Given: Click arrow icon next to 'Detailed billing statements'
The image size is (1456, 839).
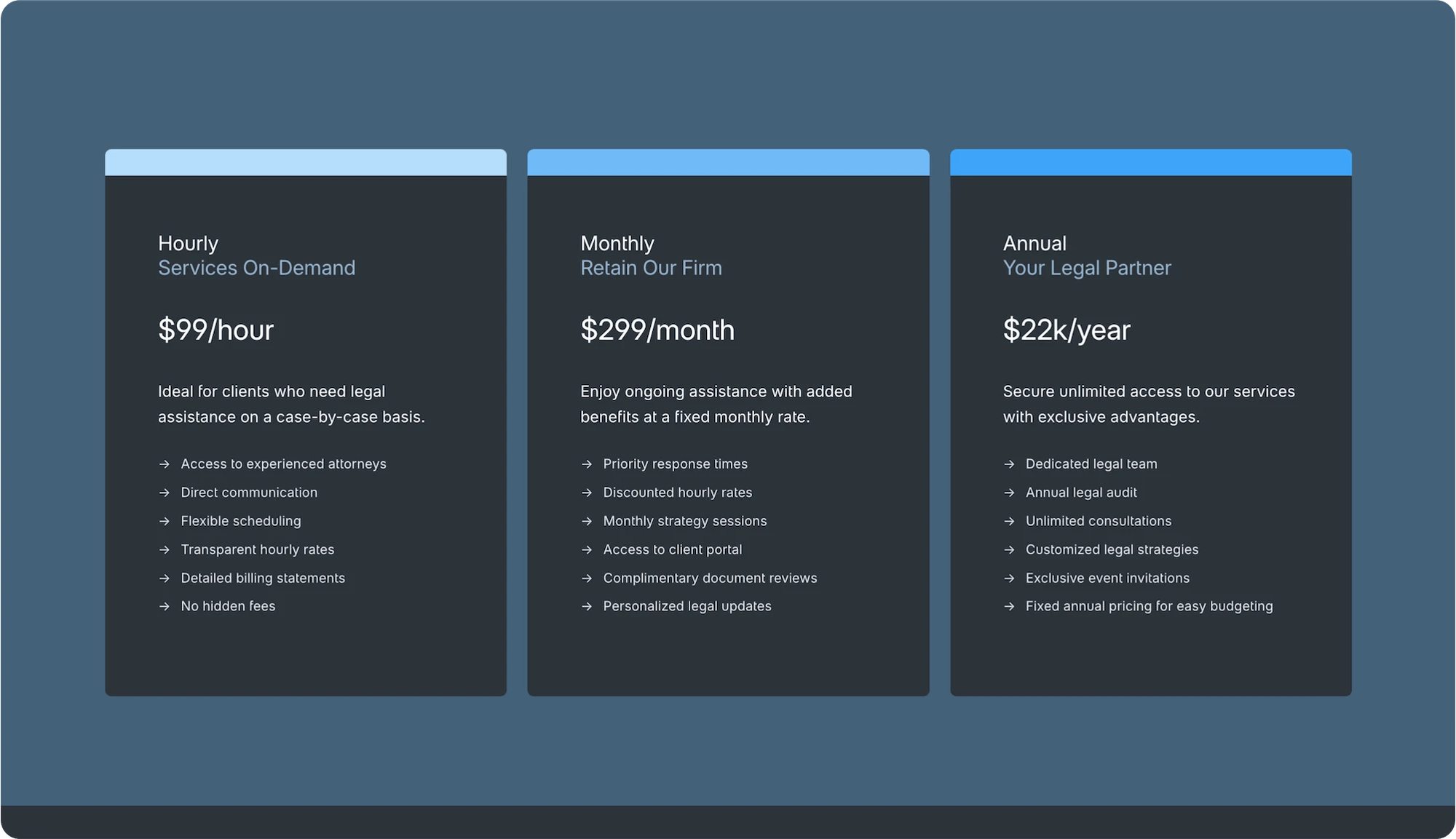Looking at the screenshot, I should coord(165,578).
